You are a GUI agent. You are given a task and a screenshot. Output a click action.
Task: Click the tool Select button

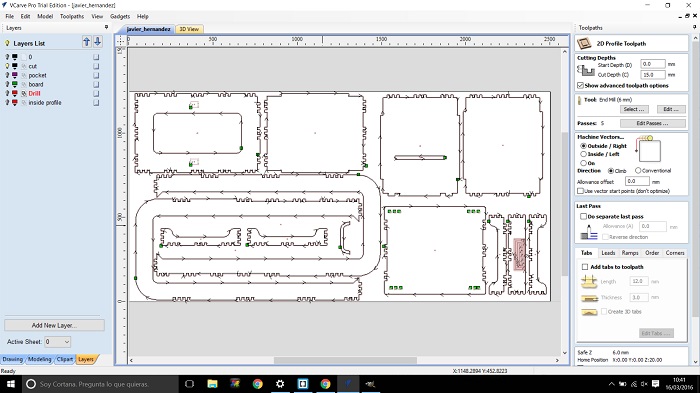pyautogui.click(x=633, y=109)
